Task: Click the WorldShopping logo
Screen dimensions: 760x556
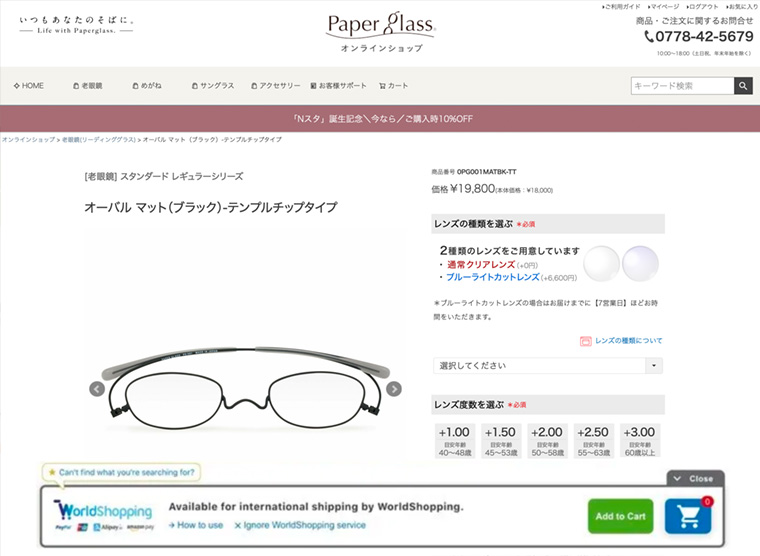Action: point(103,516)
